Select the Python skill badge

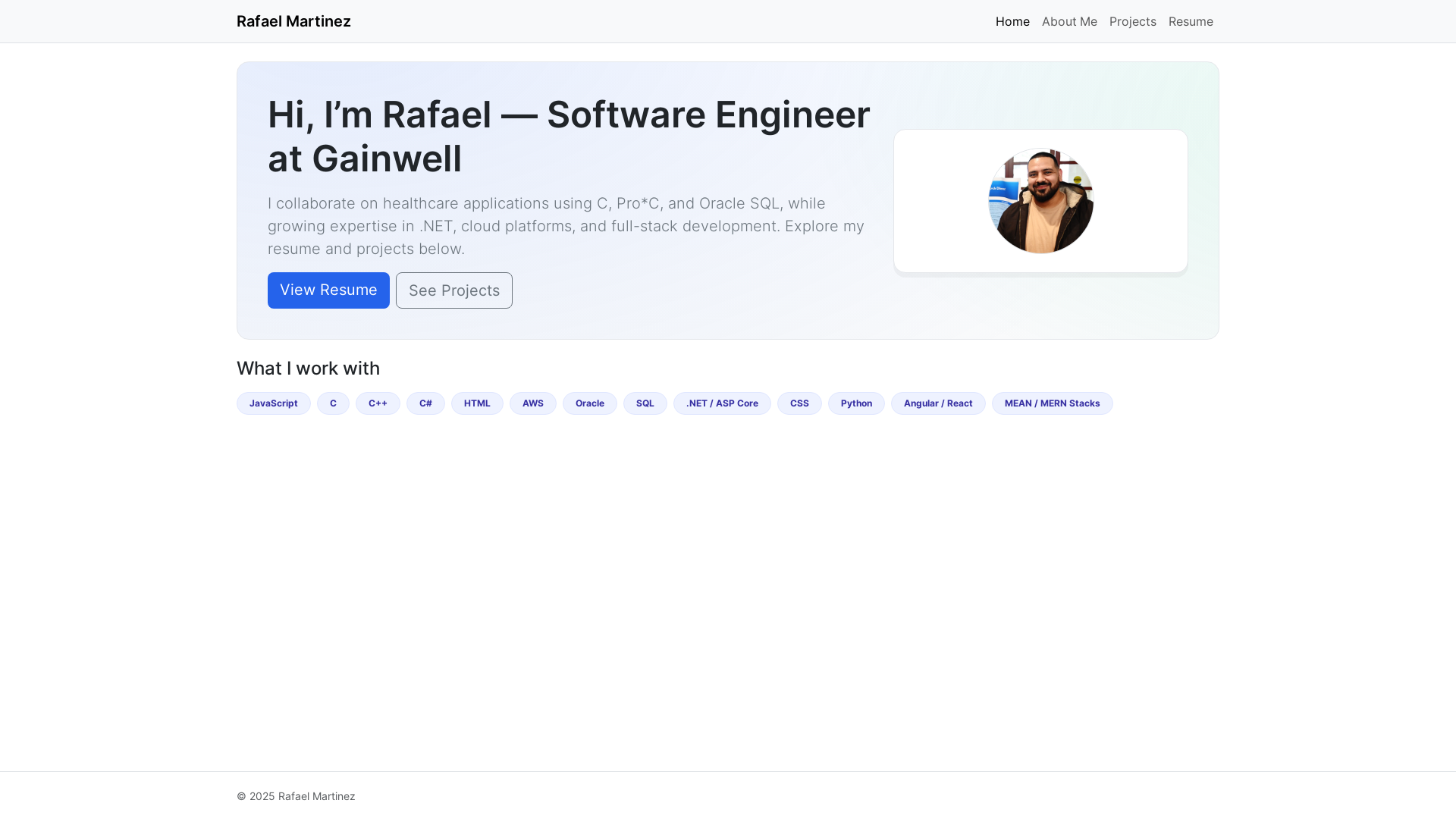(856, 403)
